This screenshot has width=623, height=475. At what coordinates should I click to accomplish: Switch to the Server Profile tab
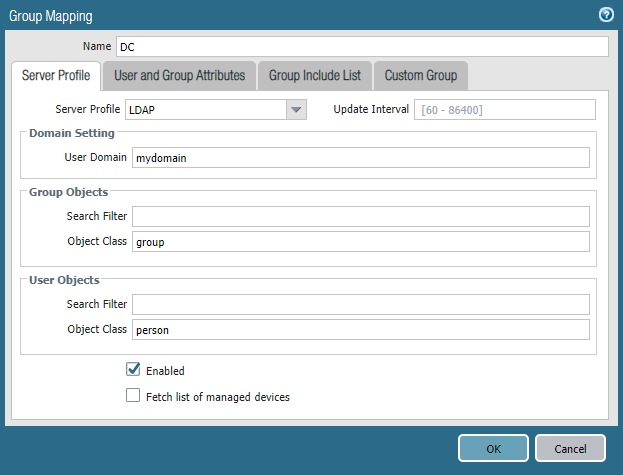tap(57, 76)
